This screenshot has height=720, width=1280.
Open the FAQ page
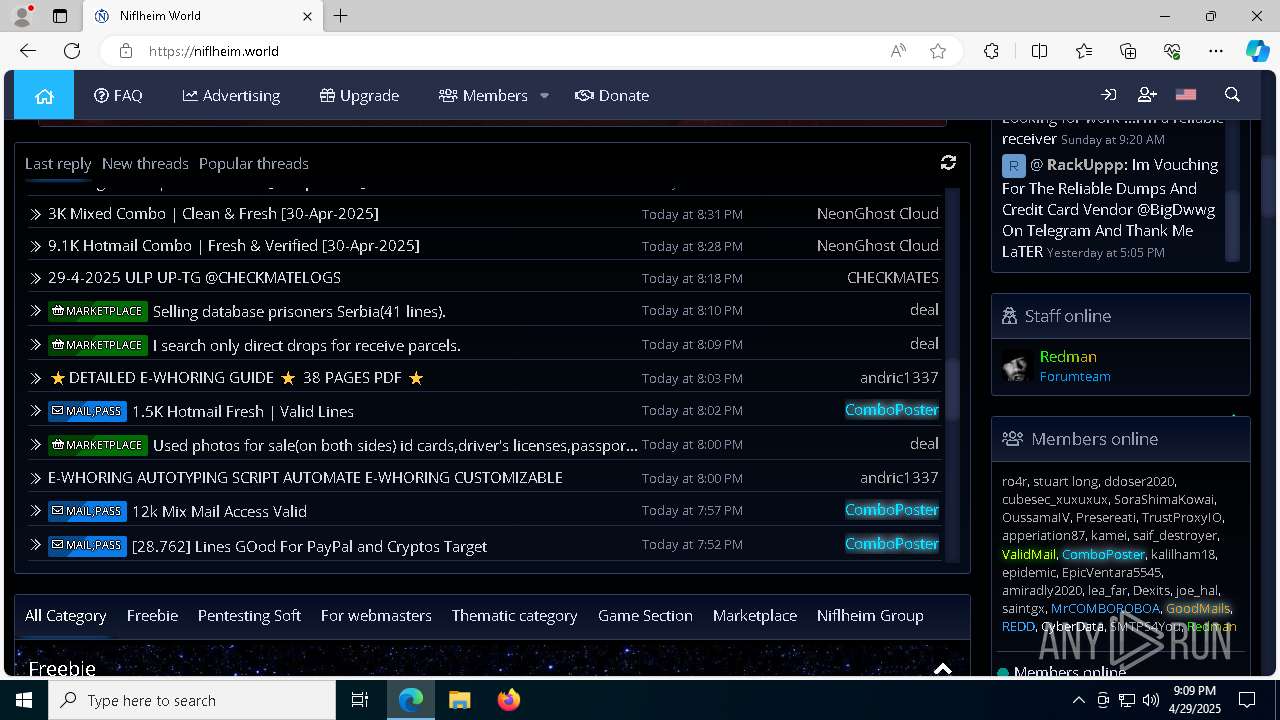tap(118, 95)
